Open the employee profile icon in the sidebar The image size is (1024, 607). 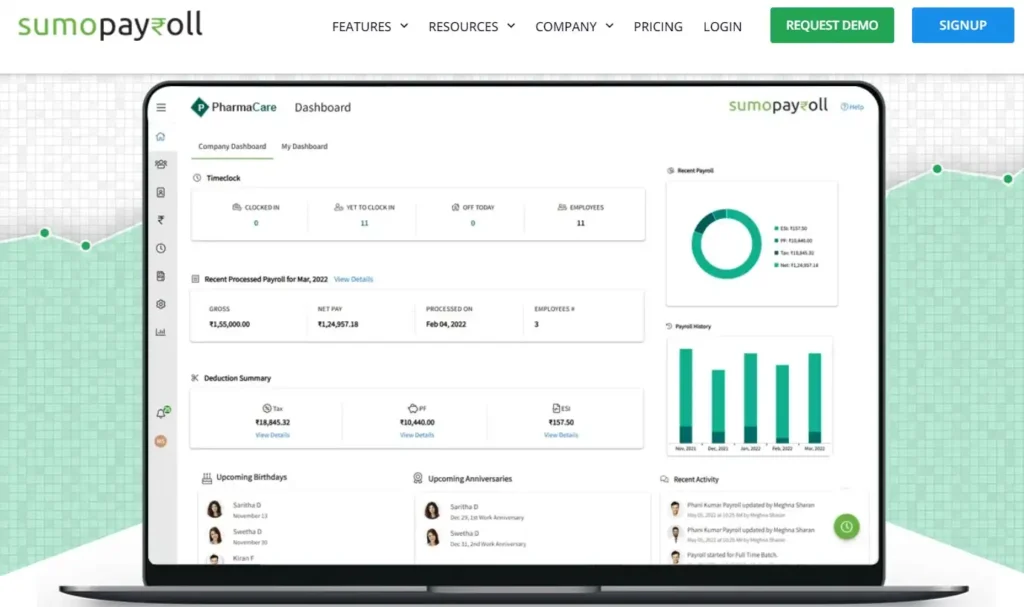coord(161,192)
